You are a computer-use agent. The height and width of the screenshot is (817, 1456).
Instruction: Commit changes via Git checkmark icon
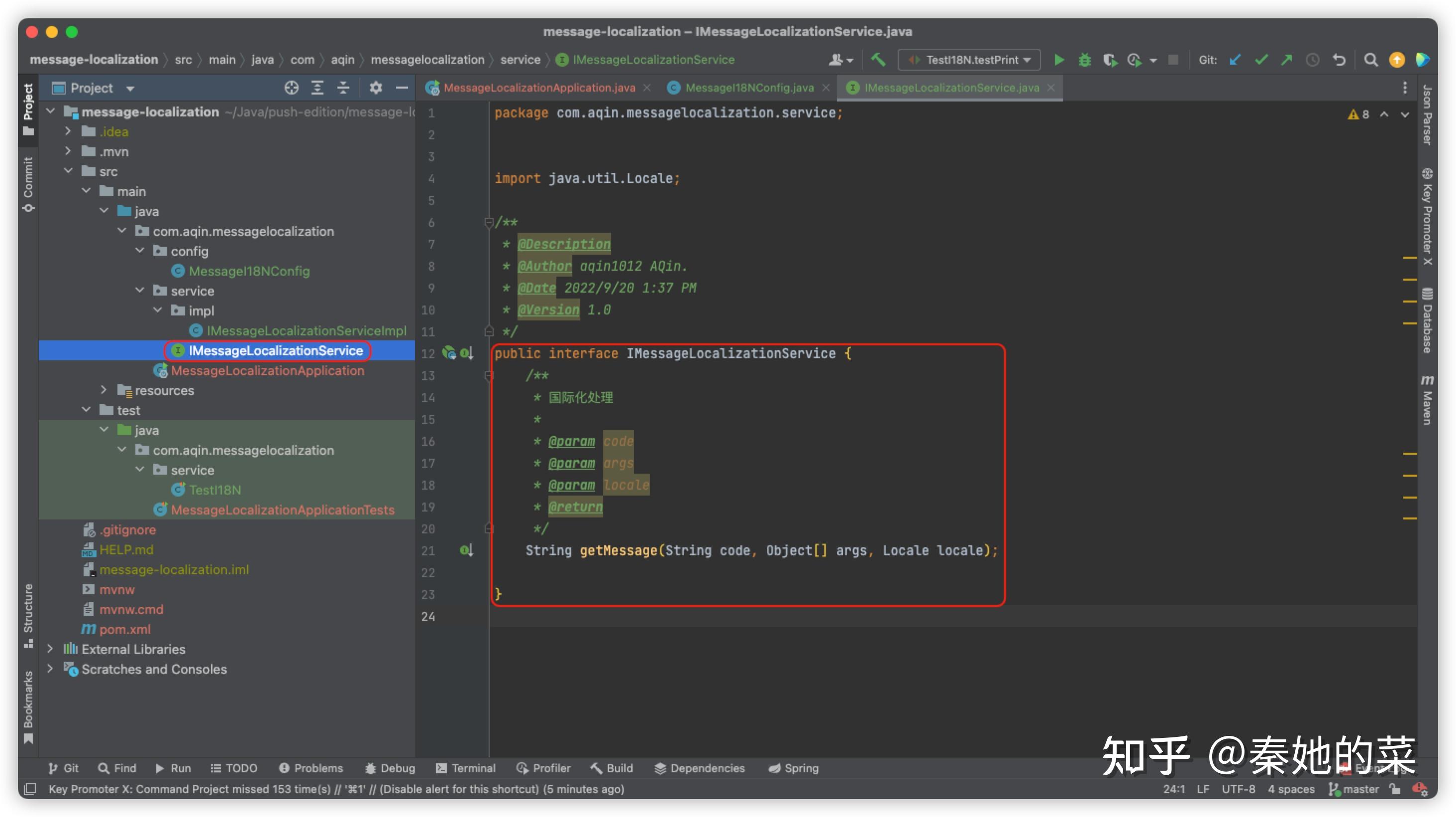tap(1261, 60)
